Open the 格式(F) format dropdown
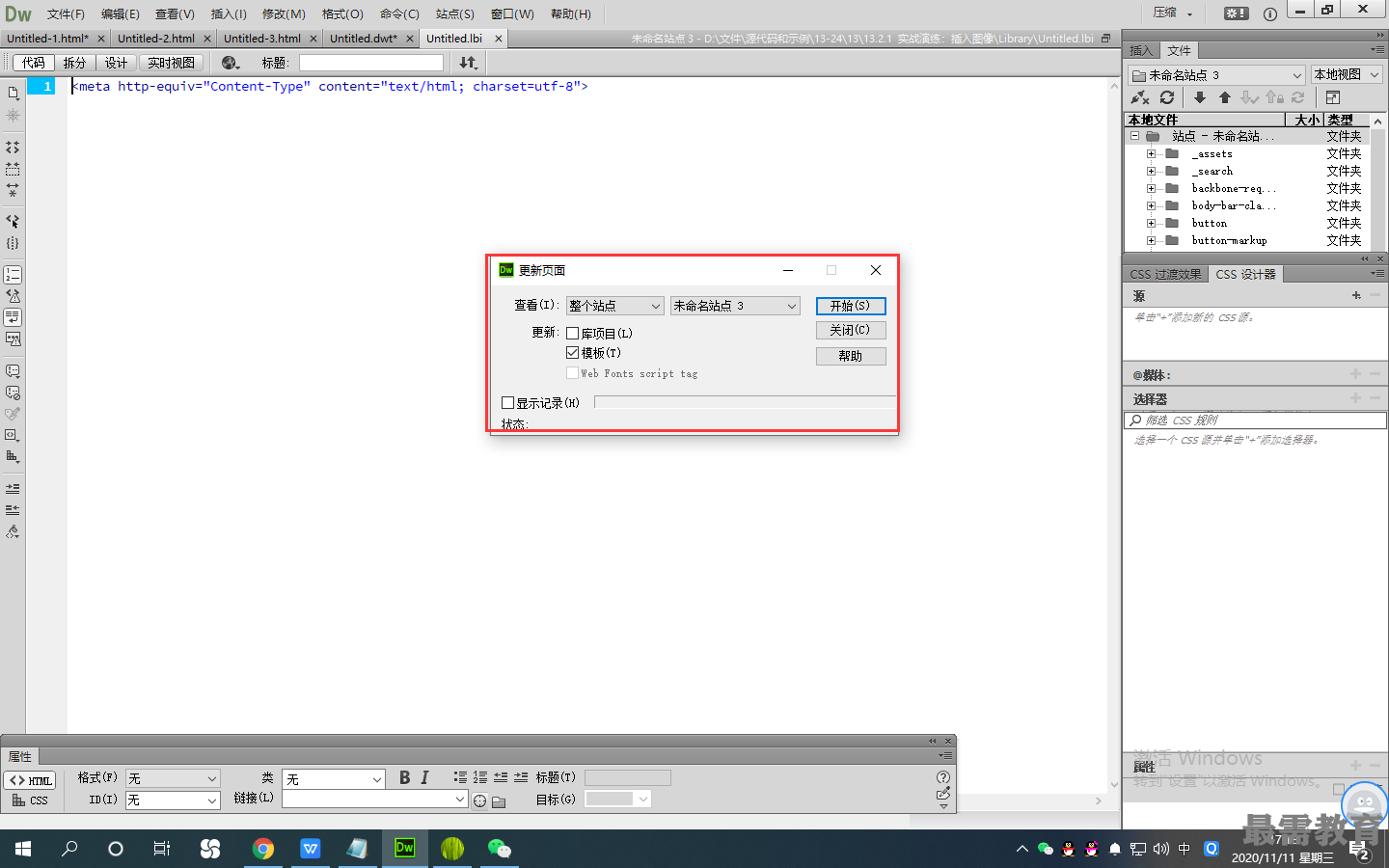 (173, 778)
